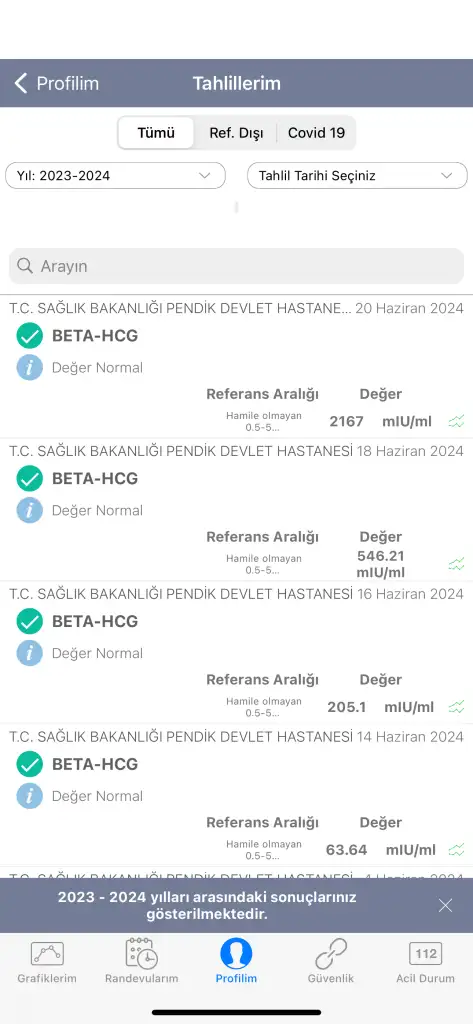Open Grafiklerim from the bottom bar
Image resolution: width=473 pixels, height=1024 pixels.
coord(47,961)
